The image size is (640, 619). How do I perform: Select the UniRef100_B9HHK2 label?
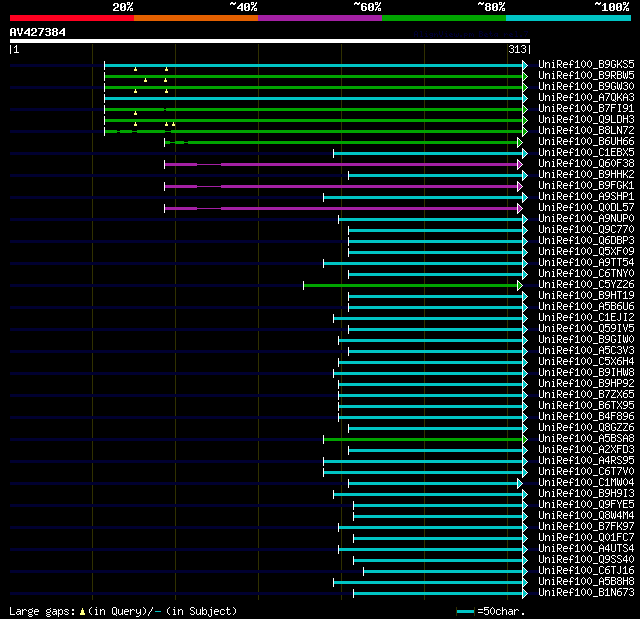click(586, 175)
